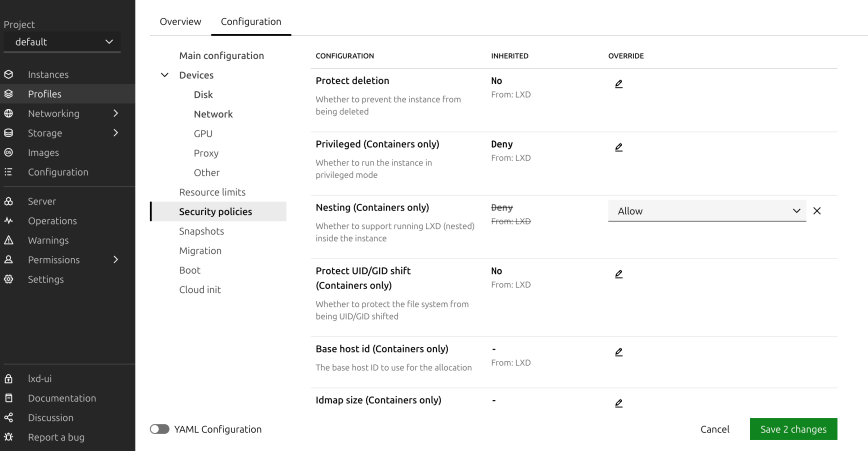
Task: Open the Warnings page in sidebar
Action: tap(48, 240)
